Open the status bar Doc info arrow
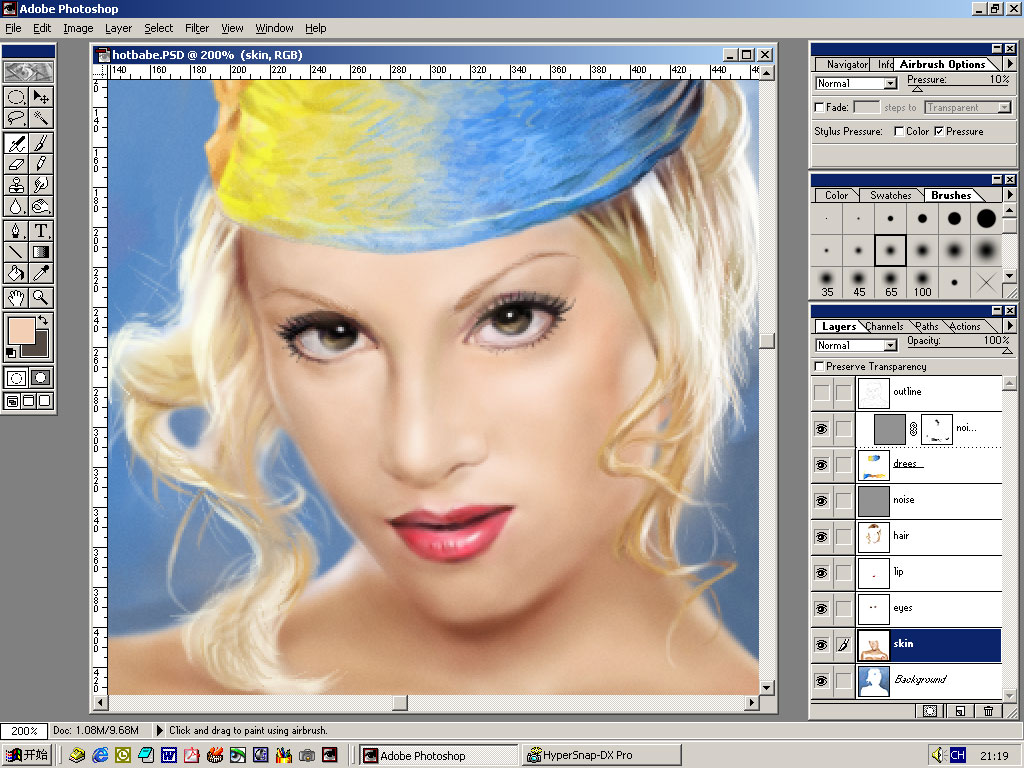 (x=159, y=731)
